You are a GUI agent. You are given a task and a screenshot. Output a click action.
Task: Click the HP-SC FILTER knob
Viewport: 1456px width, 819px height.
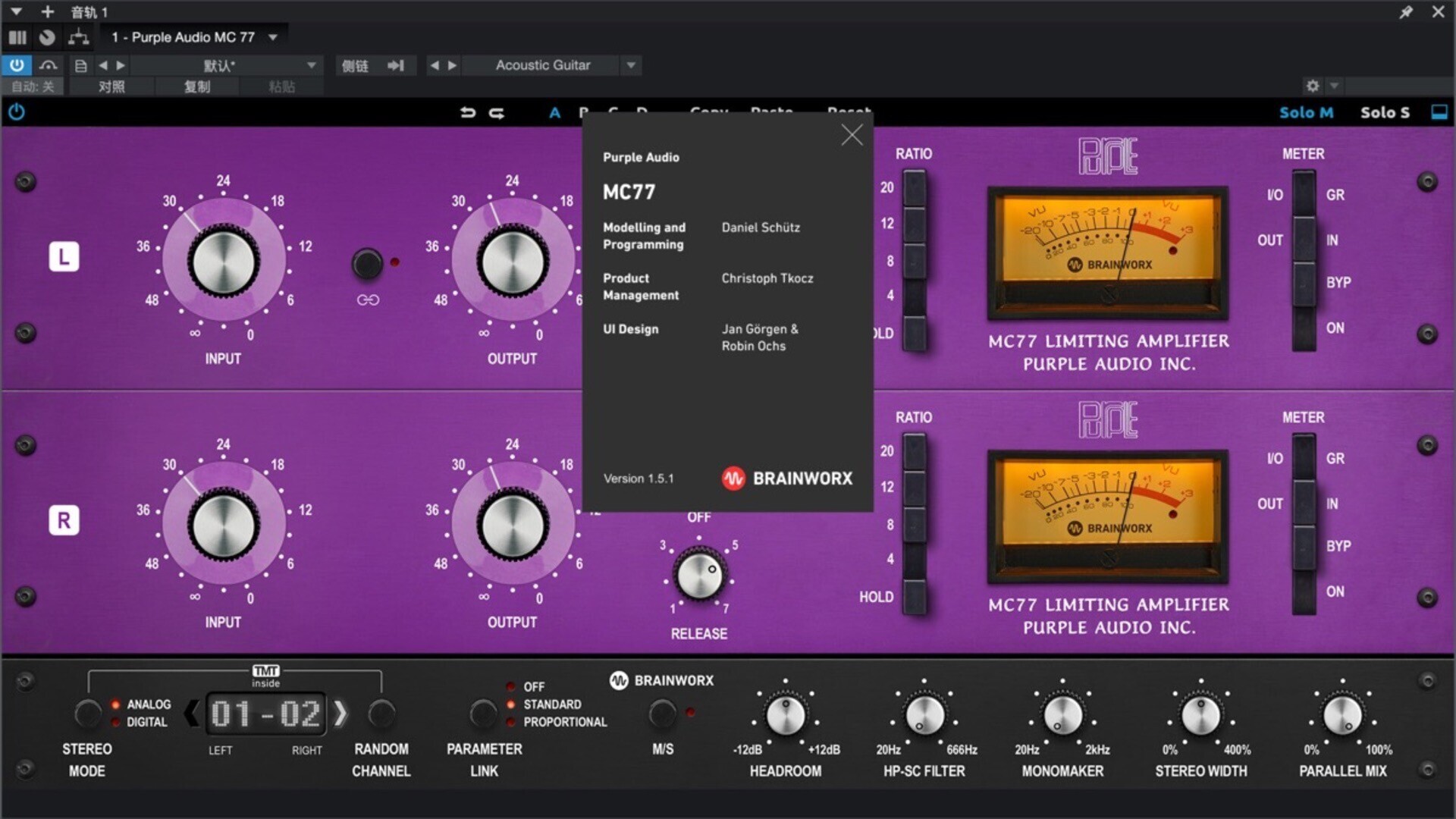(924, 716)
